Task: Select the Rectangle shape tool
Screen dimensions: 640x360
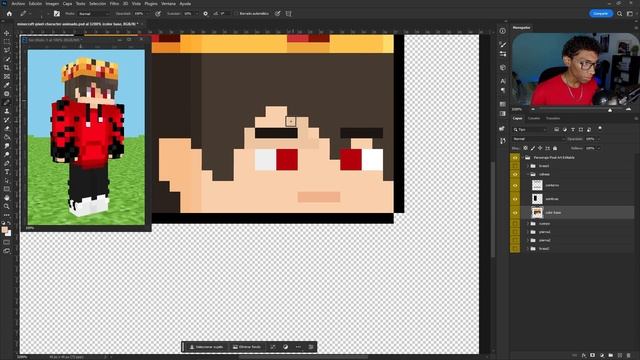Action: [x=7, y=189]
